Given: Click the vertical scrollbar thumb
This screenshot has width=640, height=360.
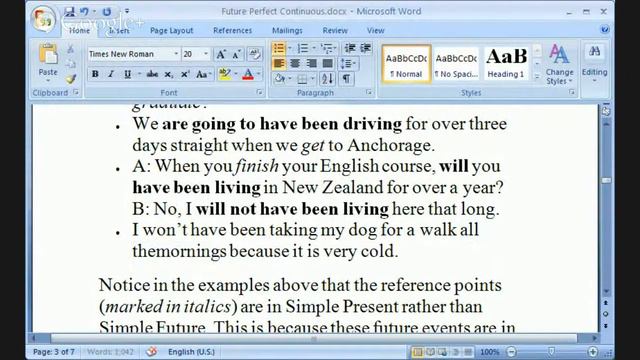Looking at the screenshot, I should [x=606, y=180].
